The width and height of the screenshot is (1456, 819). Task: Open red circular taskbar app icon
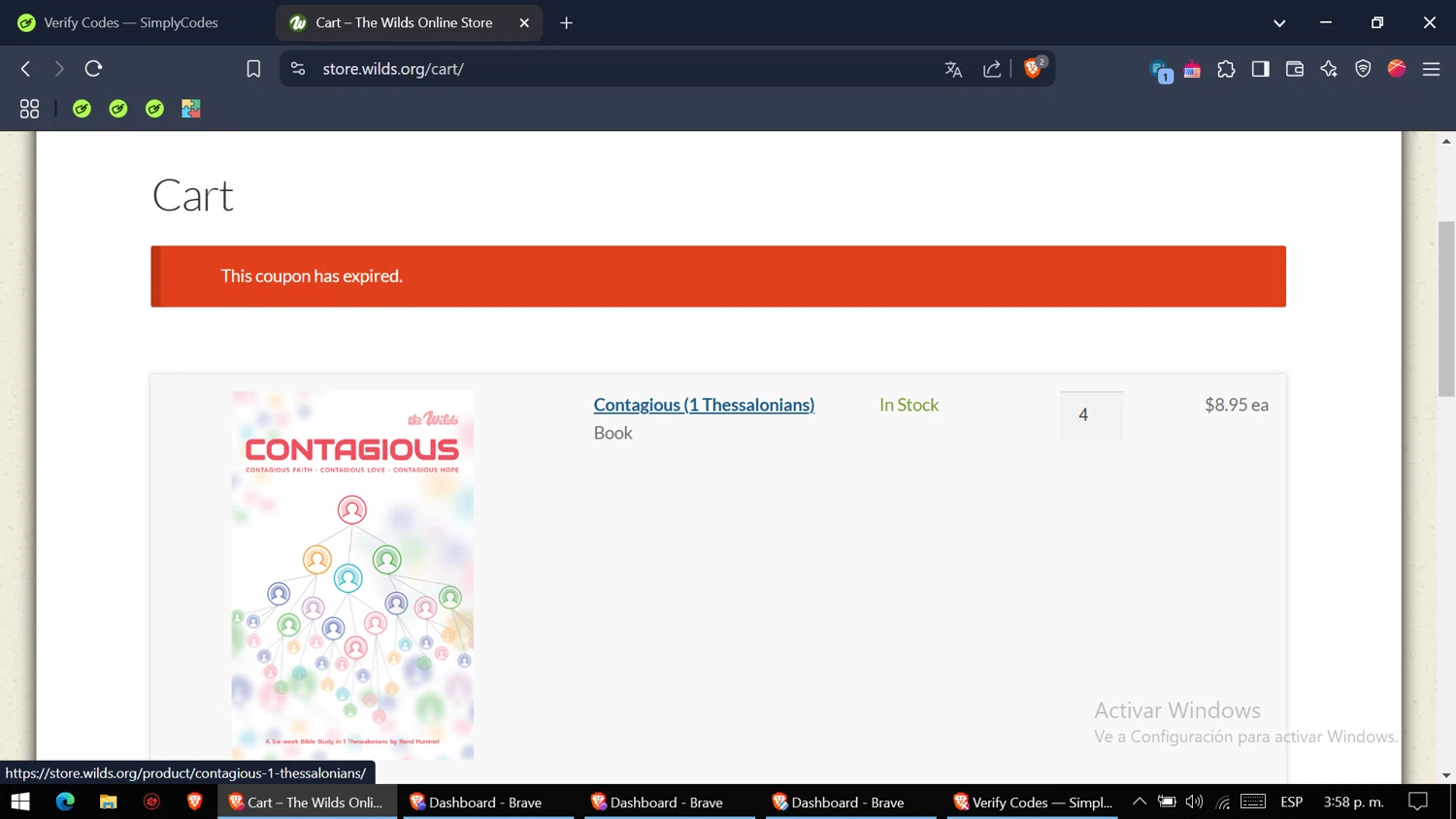tap(151, 802)
